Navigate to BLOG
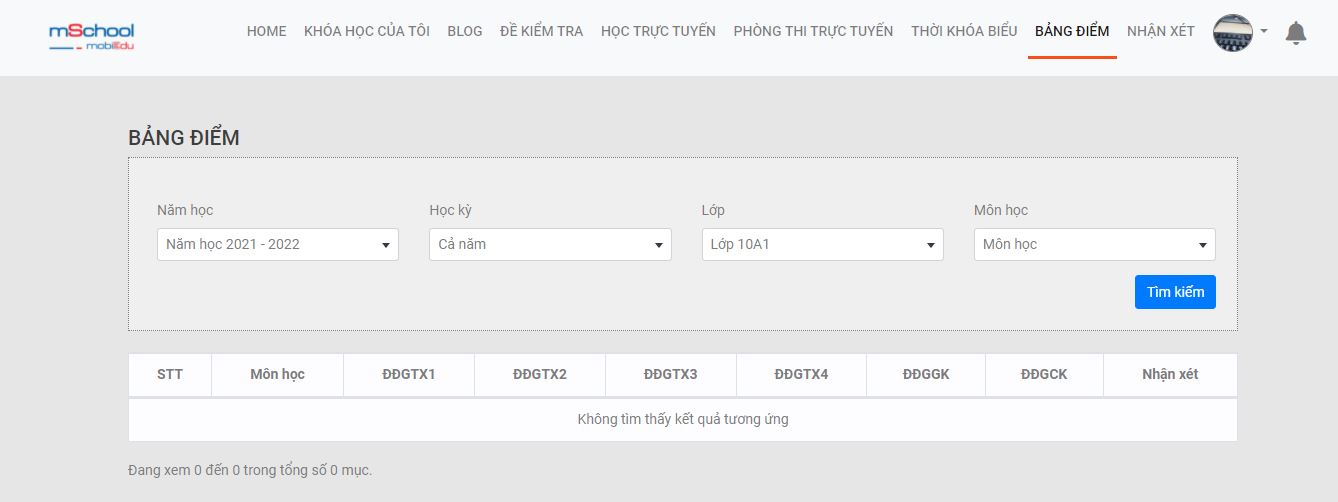The image size is (1338, 502). [x=465, y=31]
